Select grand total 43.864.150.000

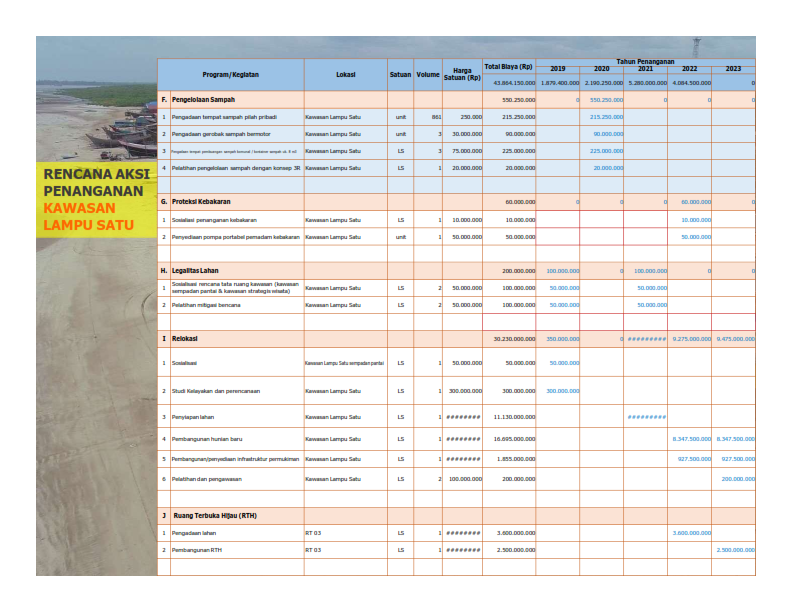pos(514,83)
